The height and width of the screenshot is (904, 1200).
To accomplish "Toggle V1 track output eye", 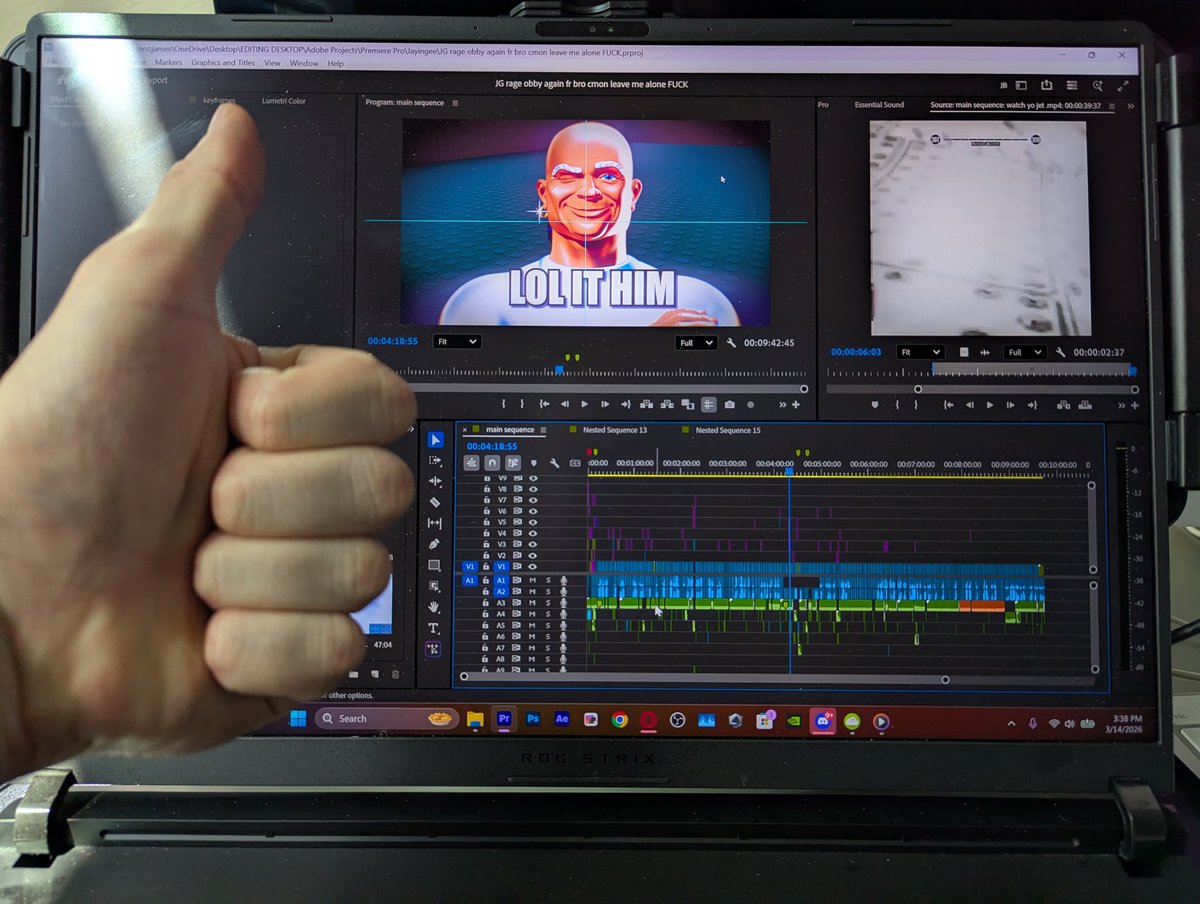I will [x=533, y=566].
